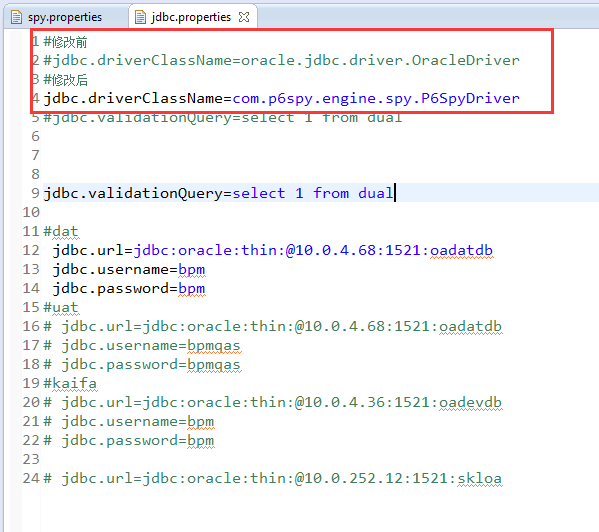The height and width of the screenshot is (532, 599).
Task: Click the '#uat' comment line
Action: tap(61, 307)
